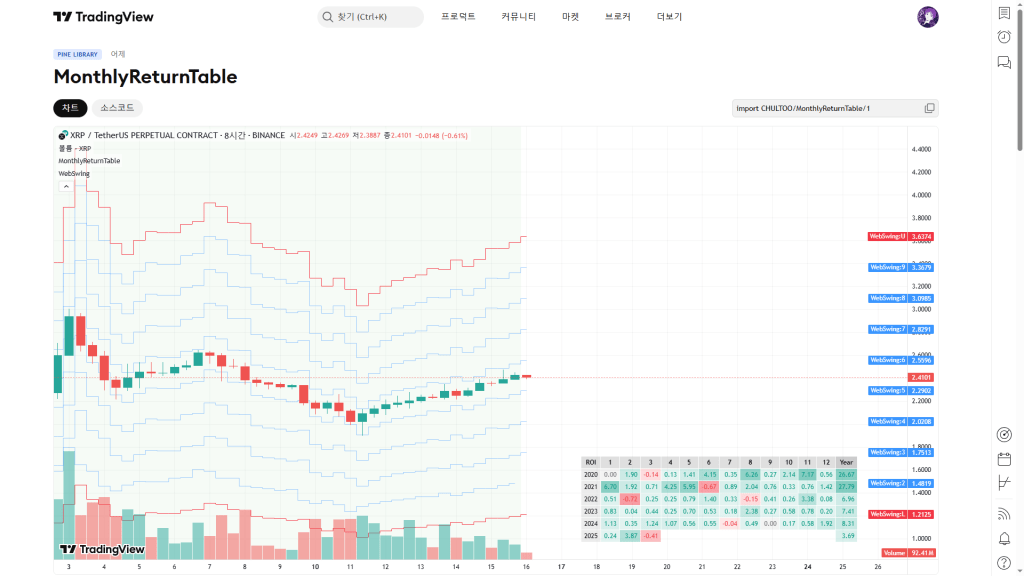Image resolution: width=1024 pixels, height=576 pixels.
Task: Open the user profile avatar
Action: 927,17
